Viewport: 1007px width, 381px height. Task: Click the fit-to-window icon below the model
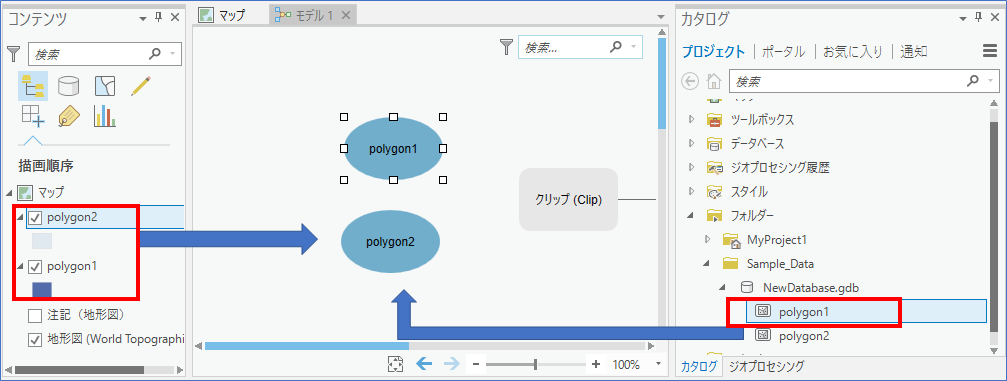point(394,364)
